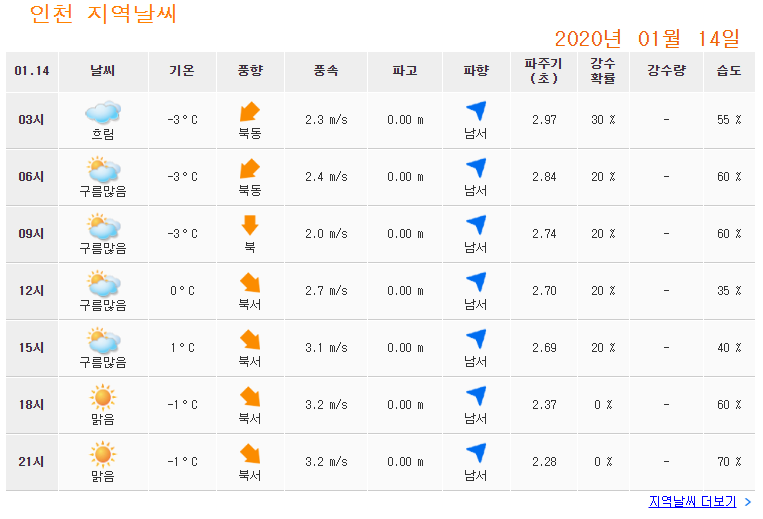Click the 18시 time cell
Screen dimensions: 763x519
coord(32,405)
